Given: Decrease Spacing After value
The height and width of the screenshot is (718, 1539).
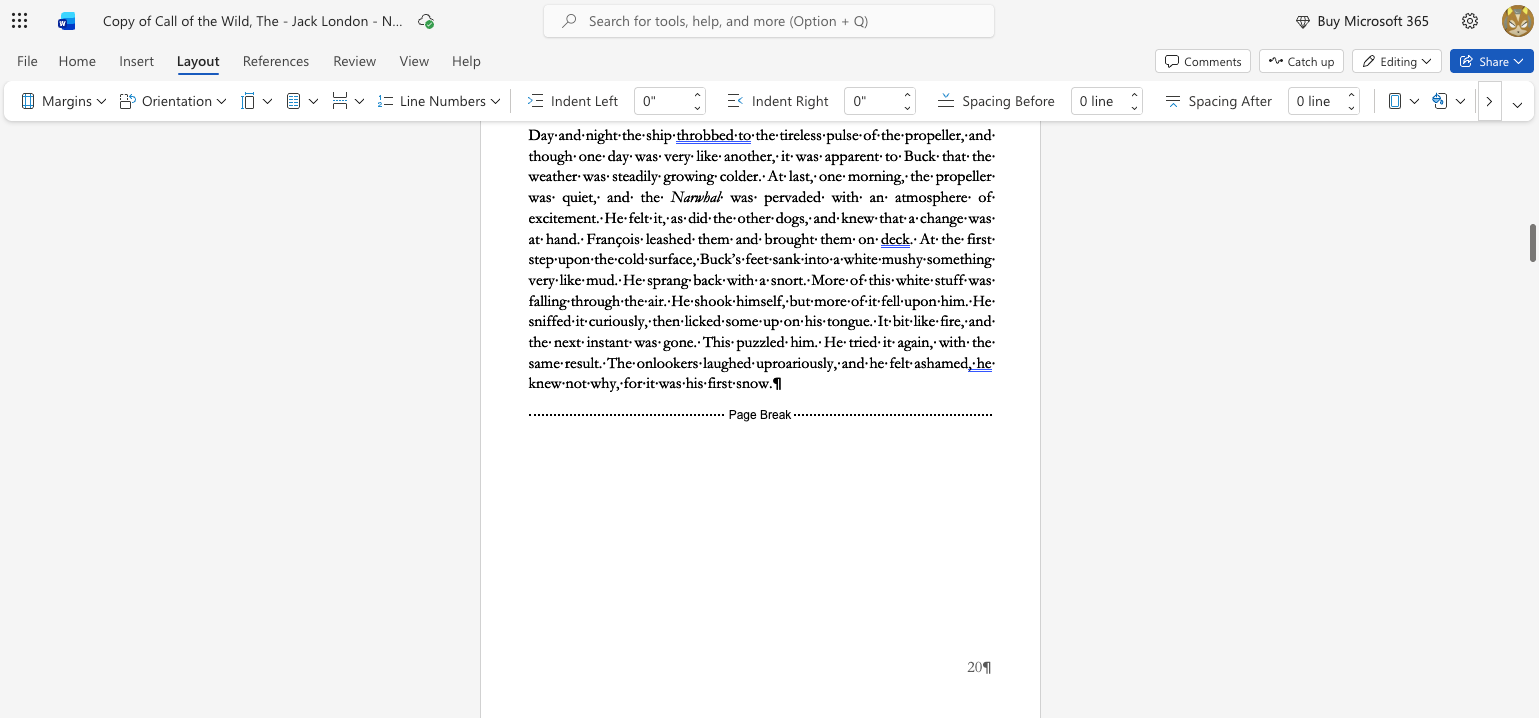Looking at the screenshot, I should (1351, 107).
